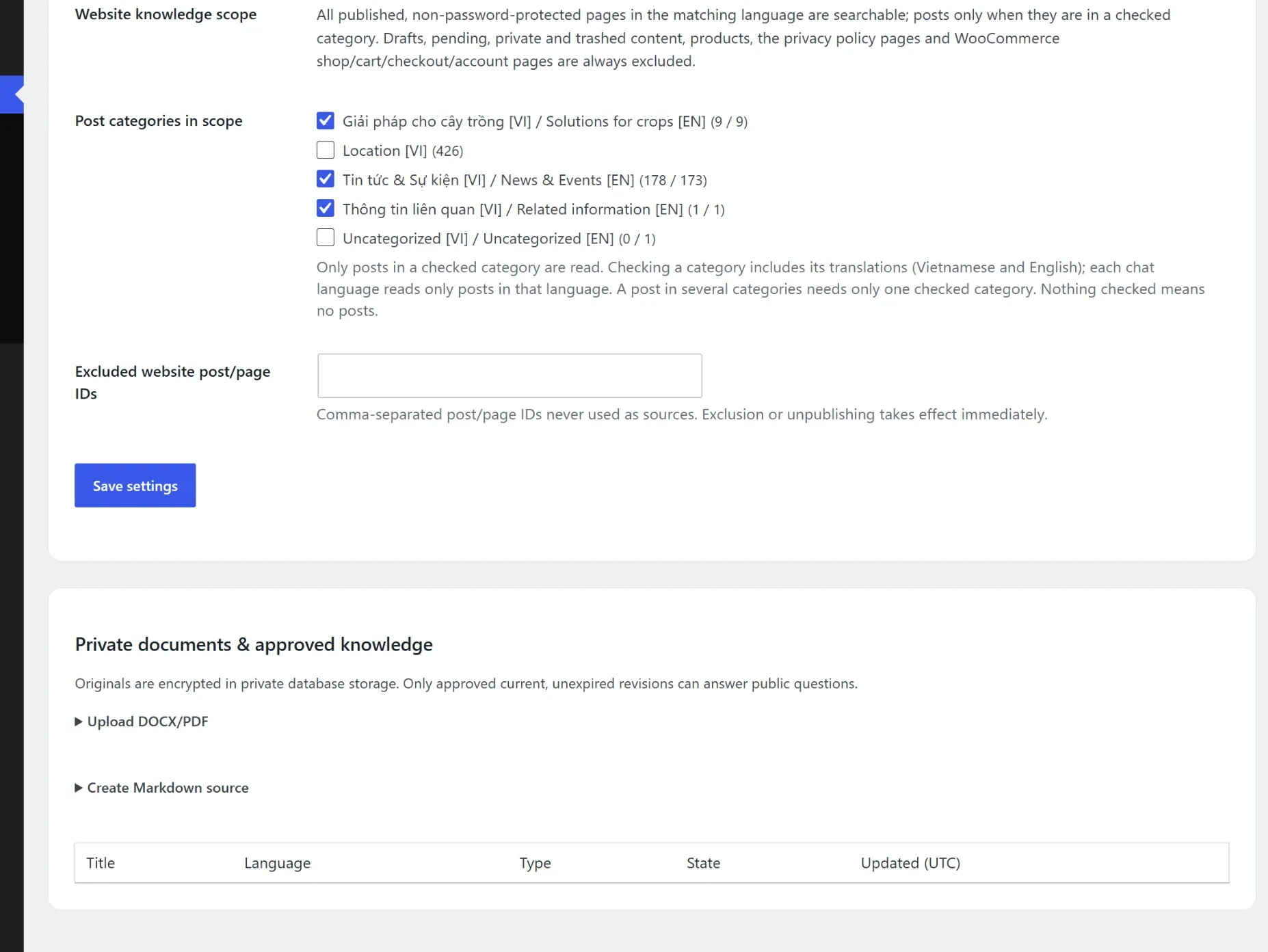
Task: Click the Updated (UTC) column header
Action: pyautogui.click(x=910, y=863)
